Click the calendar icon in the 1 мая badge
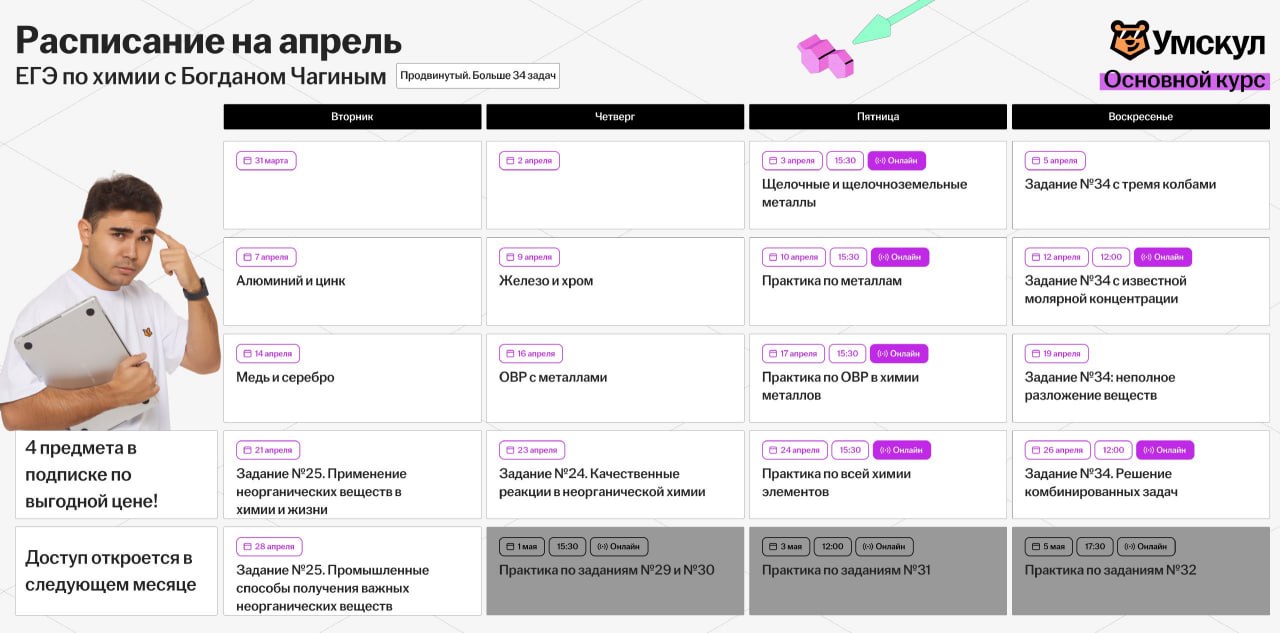The height and width of the screenshot is (633, 1280). [510, 547]
